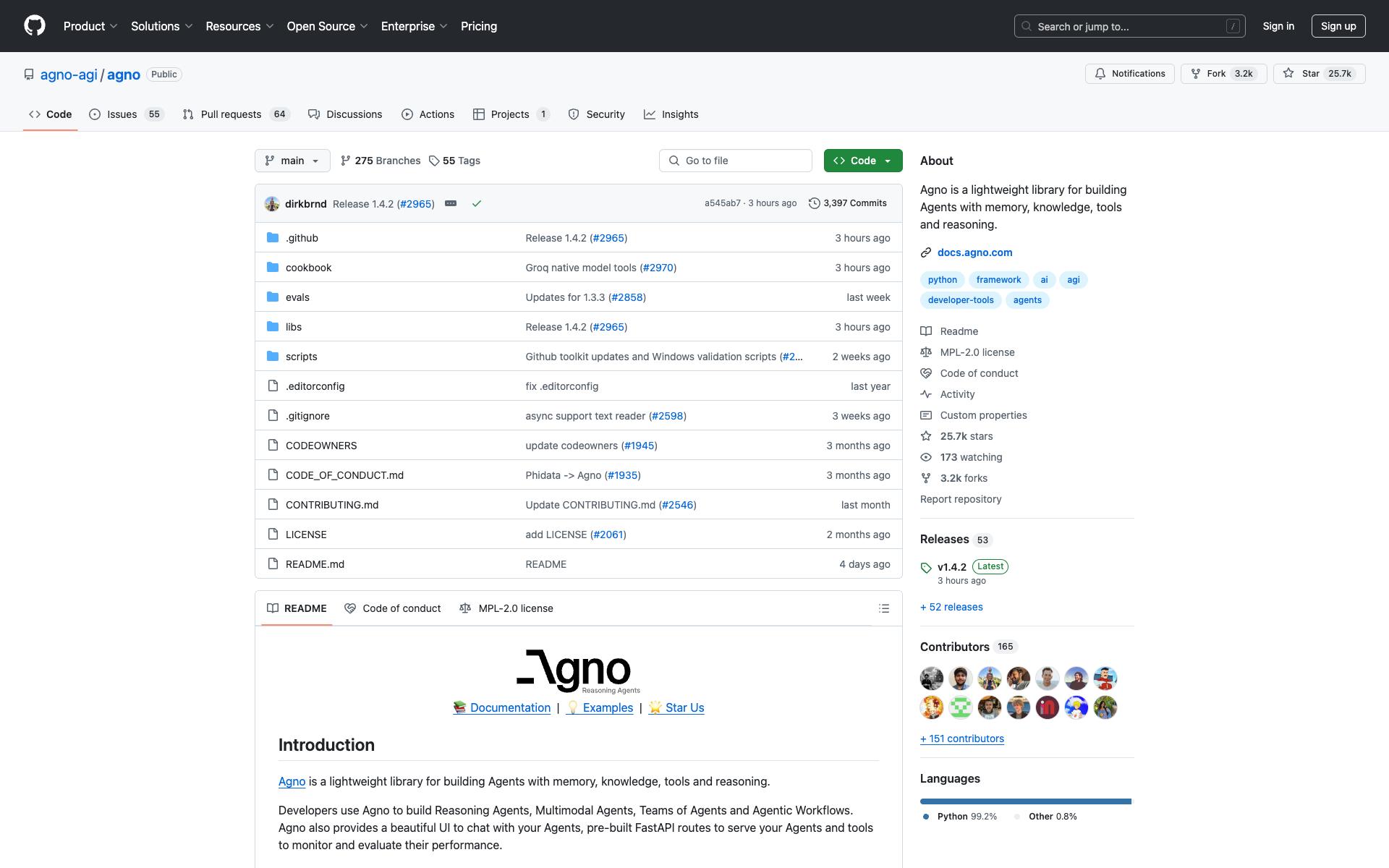Click the green commit status checkmark
The height and width of the screenshot is (868, 1389).
click(477, 204)
